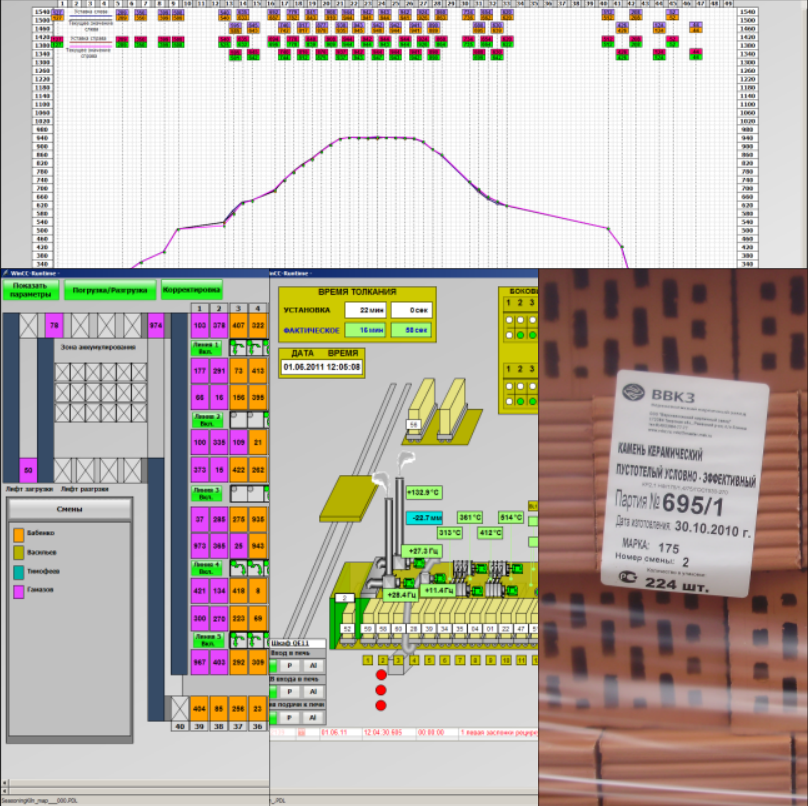This screenshot has width=808, height=806.
Task: Click the 361 °C temperature readout
Action: click(470, 517)
